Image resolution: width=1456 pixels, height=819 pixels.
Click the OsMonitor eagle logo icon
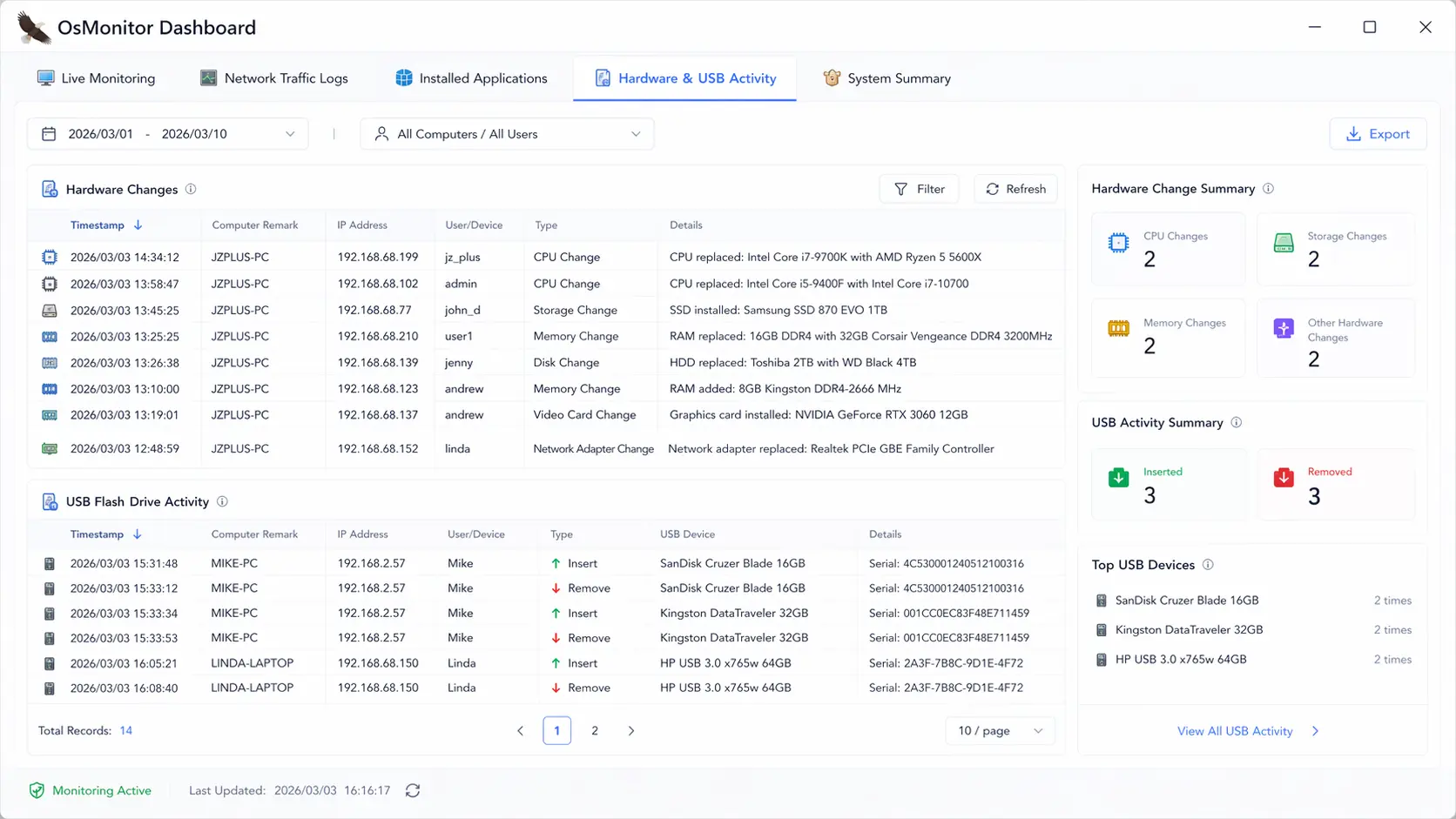point(34,28)
